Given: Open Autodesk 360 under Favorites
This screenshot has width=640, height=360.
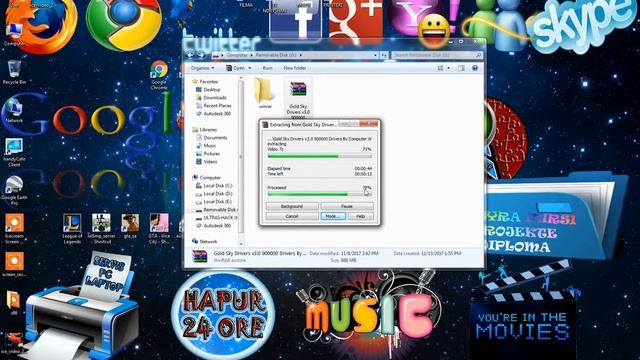Looking at the screenshot, I should tap(217, 113).
